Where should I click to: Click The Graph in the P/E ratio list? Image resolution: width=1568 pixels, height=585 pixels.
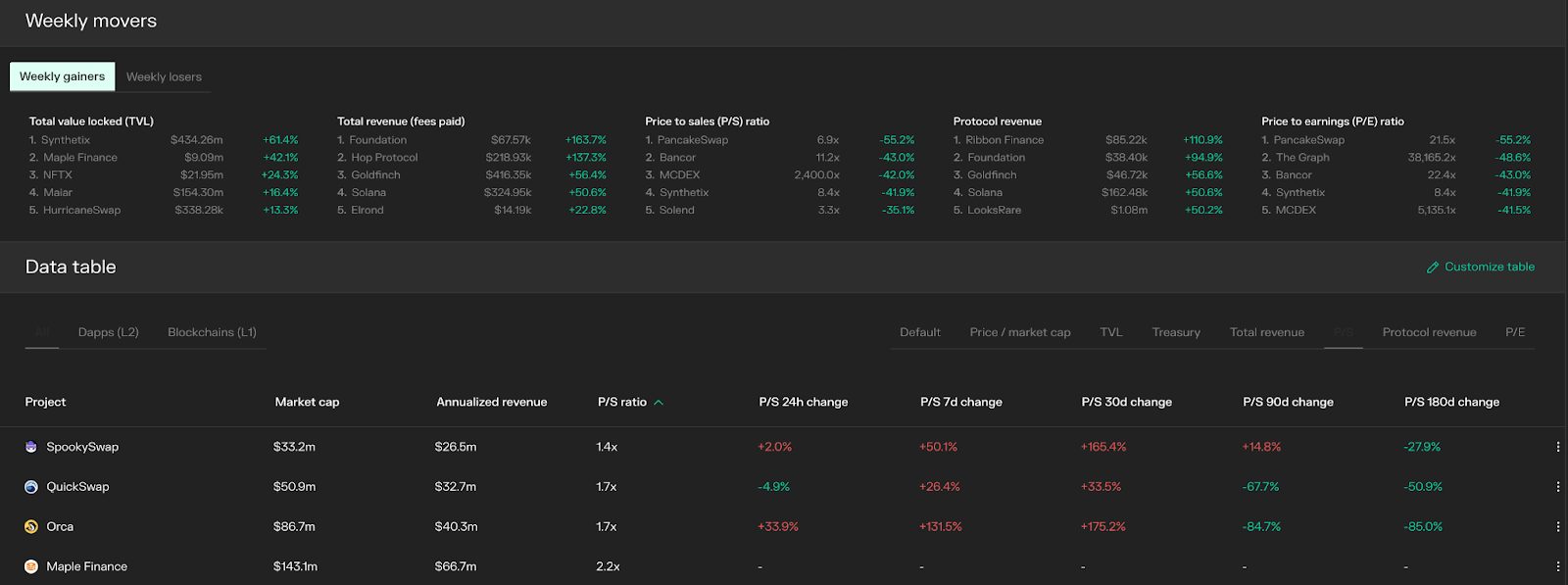click(1302, 158)
